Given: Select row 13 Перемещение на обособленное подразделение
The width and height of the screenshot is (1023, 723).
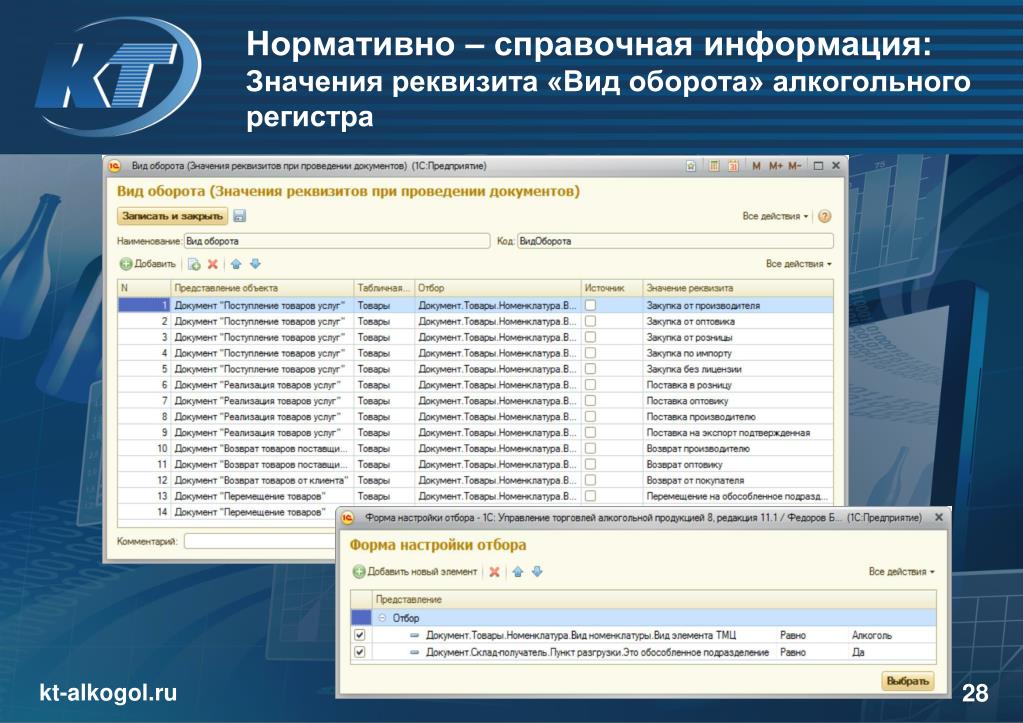Looking at the screenshot, I should (x=475, y=496).
